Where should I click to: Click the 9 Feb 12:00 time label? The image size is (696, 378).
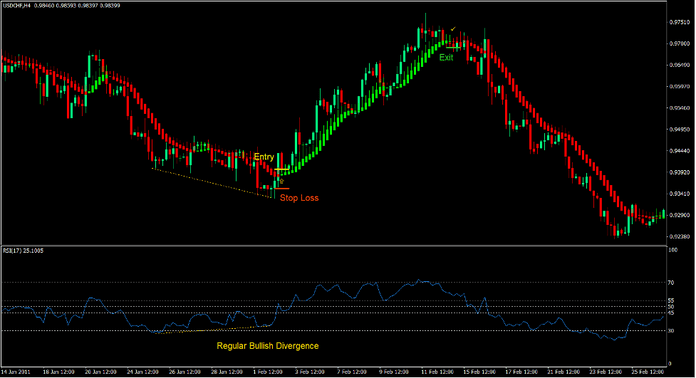[394, 372]
